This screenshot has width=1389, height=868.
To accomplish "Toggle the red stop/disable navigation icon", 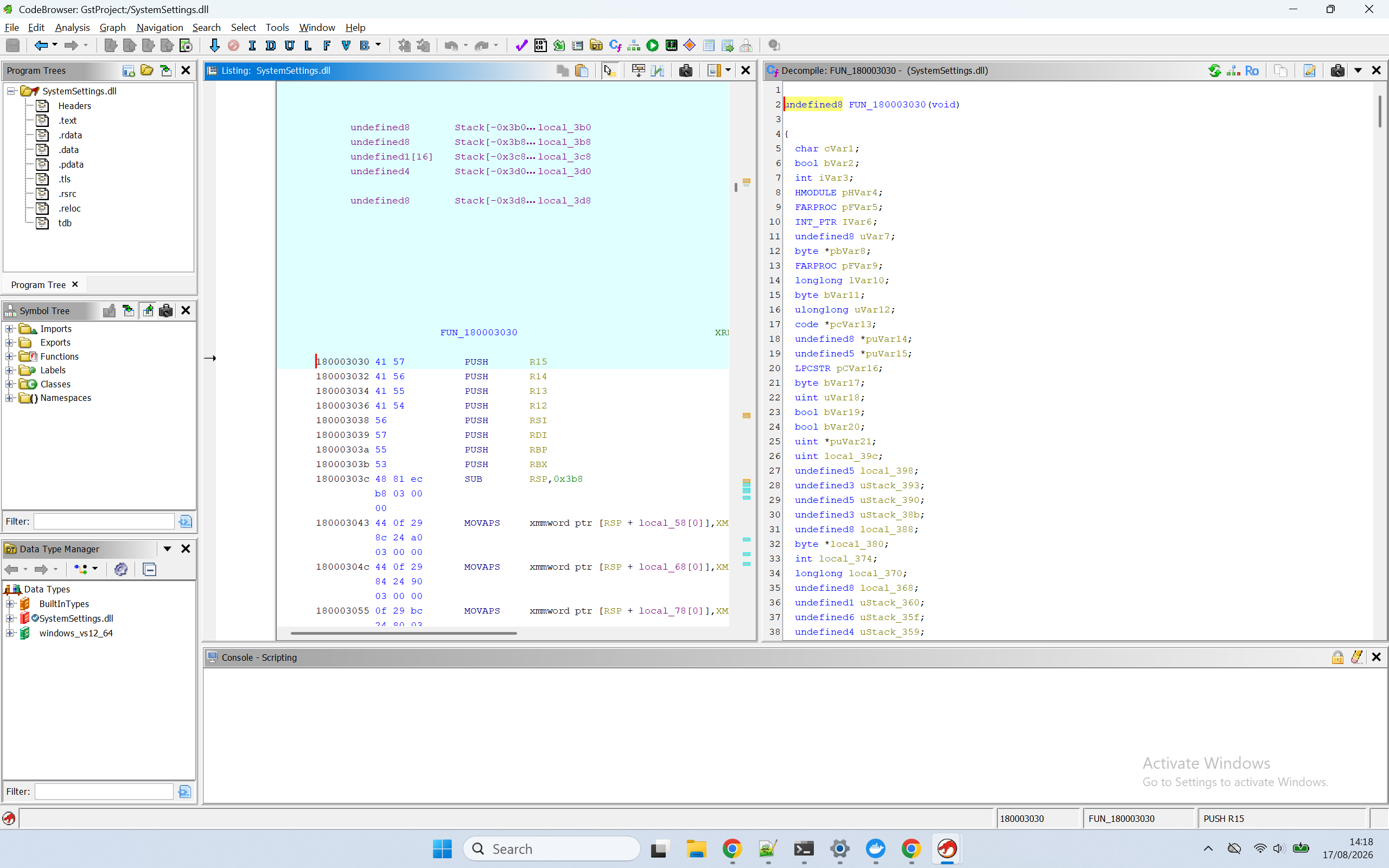I will pyautogui.click(x=234, y=46).
